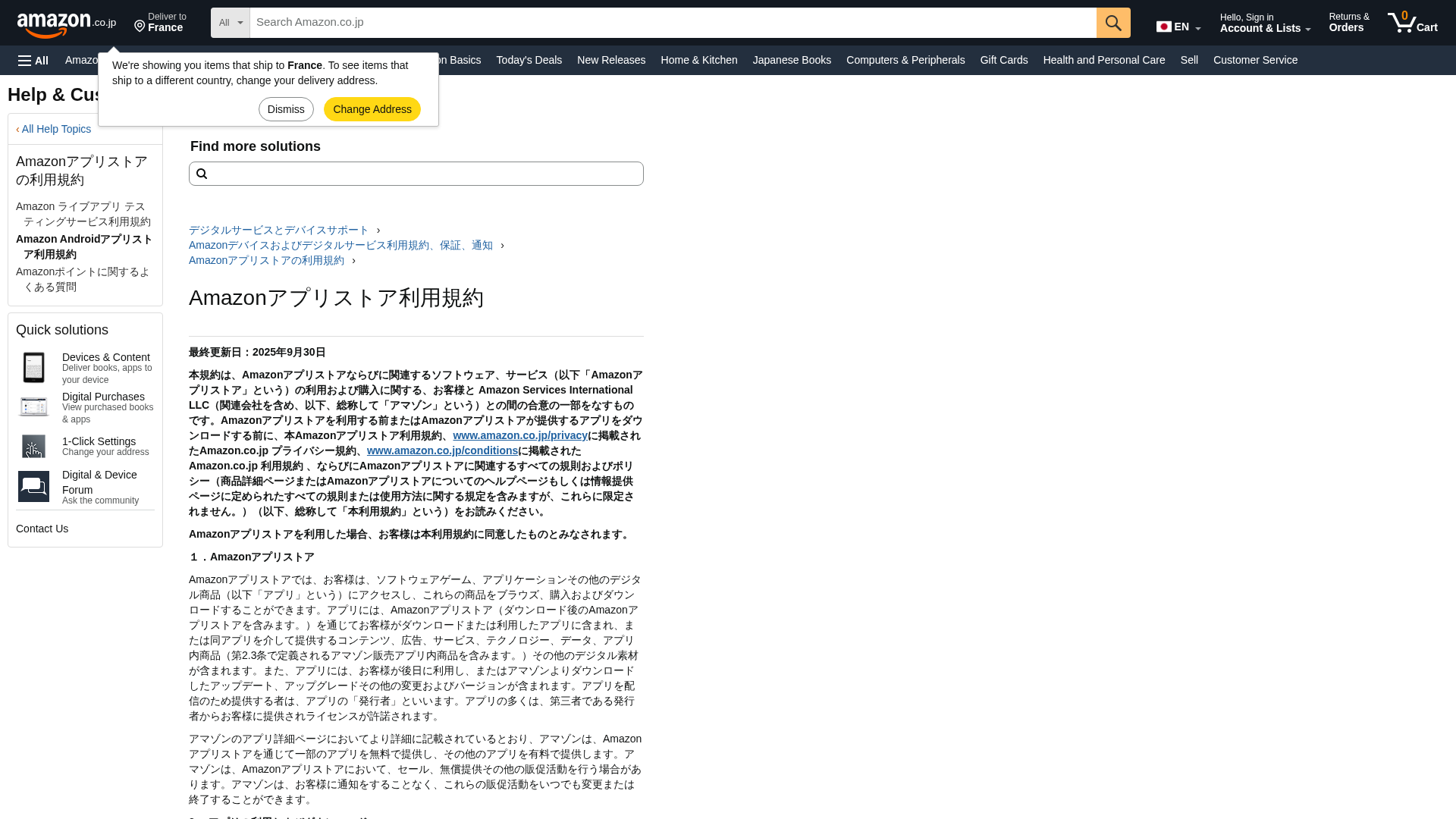
Task: Click the Change Address button
Action: coord(372,109)
